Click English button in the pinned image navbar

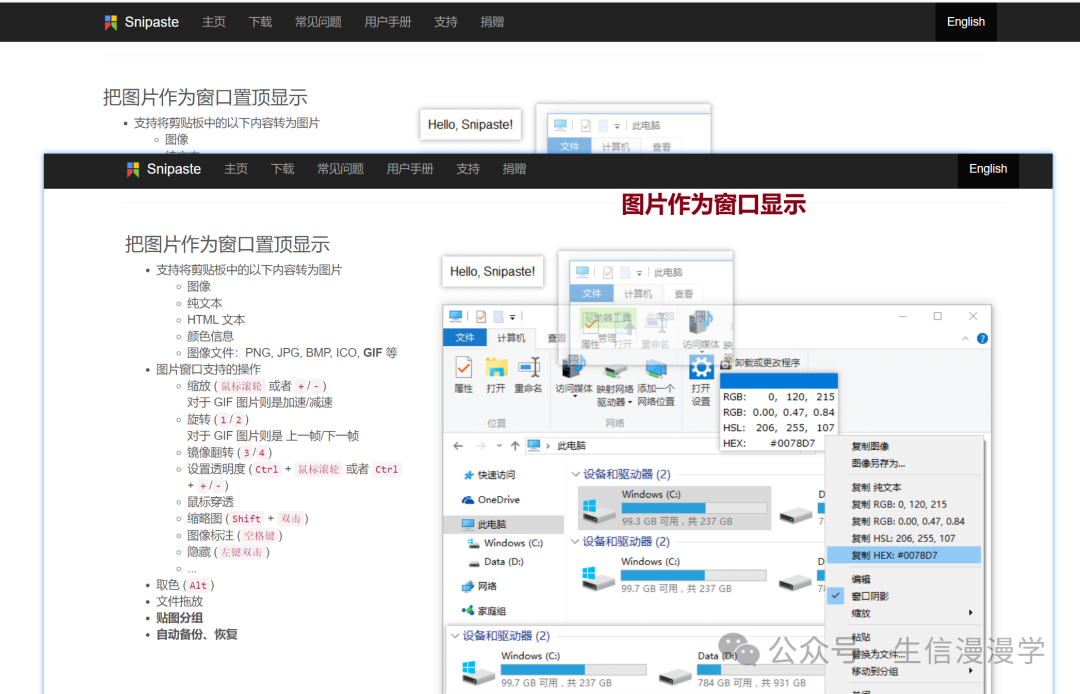[988, 169]
